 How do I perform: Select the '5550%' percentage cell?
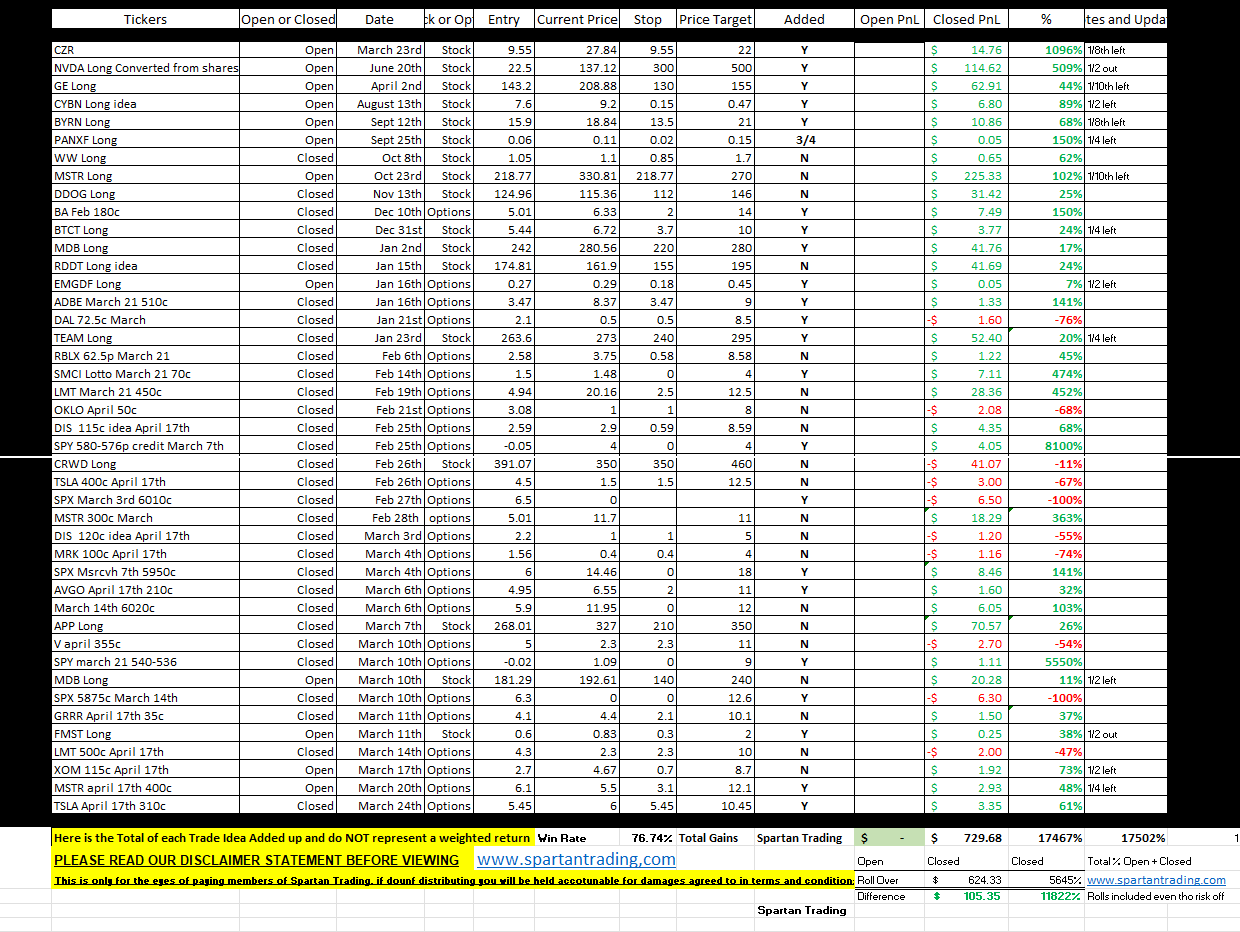(1047, 662)
